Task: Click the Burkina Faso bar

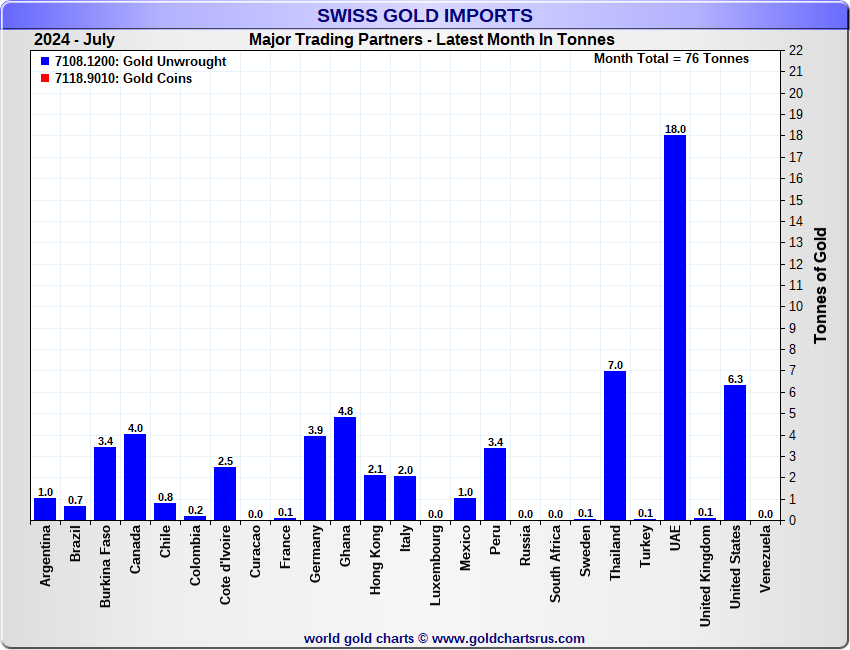Action: [105, 483]
